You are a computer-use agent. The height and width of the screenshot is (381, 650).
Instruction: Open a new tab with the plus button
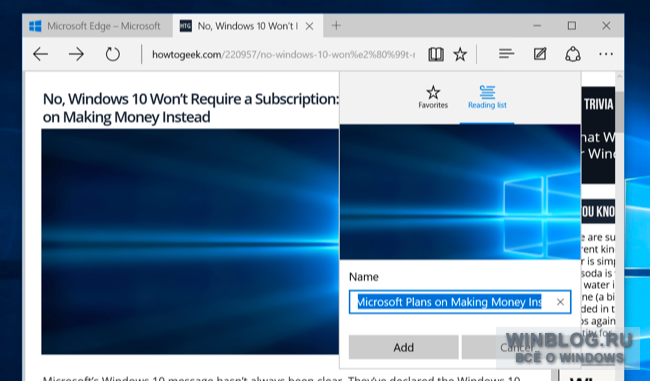coord(336,26)
